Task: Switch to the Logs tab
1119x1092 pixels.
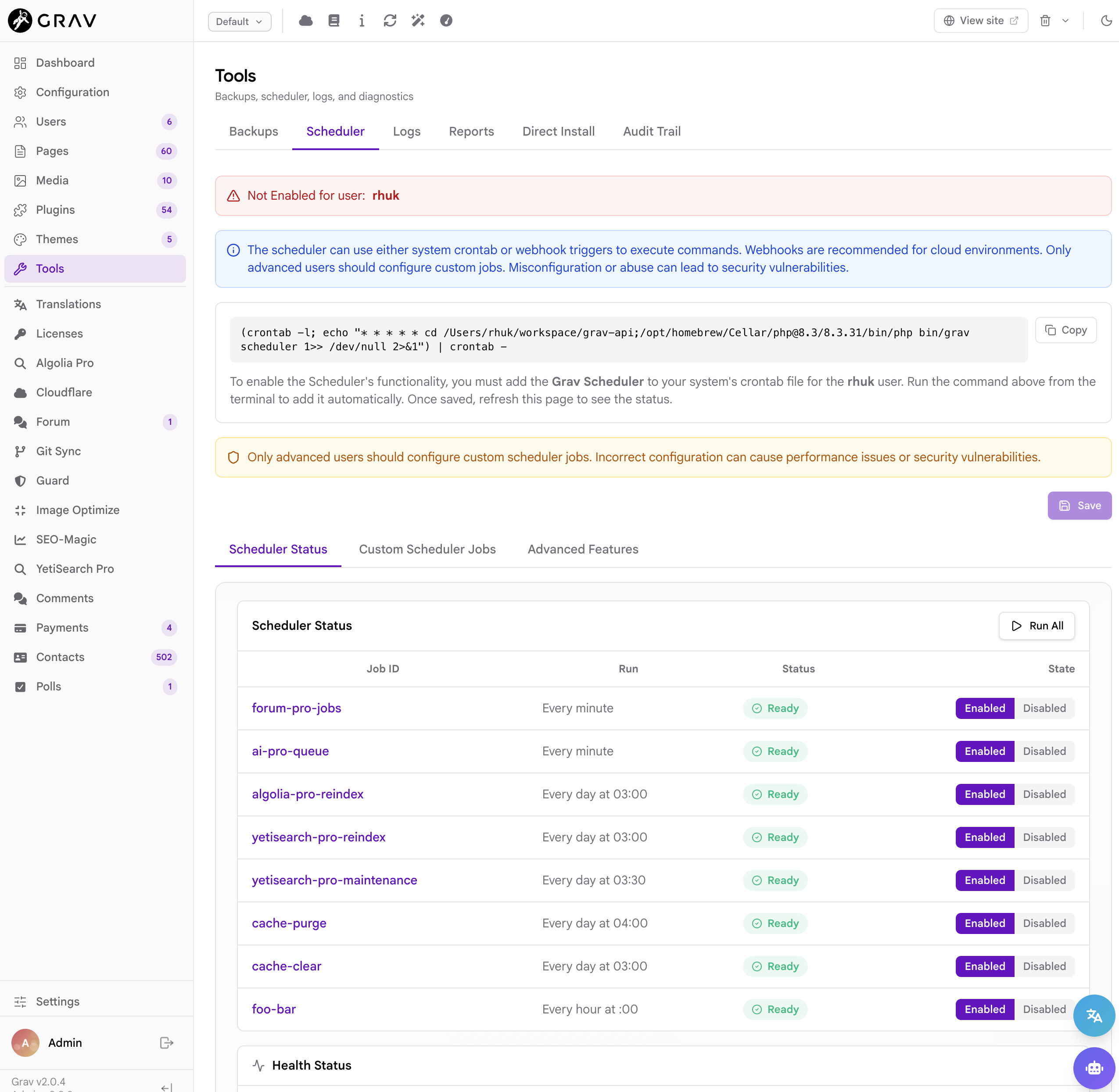Action: [407, 132]
